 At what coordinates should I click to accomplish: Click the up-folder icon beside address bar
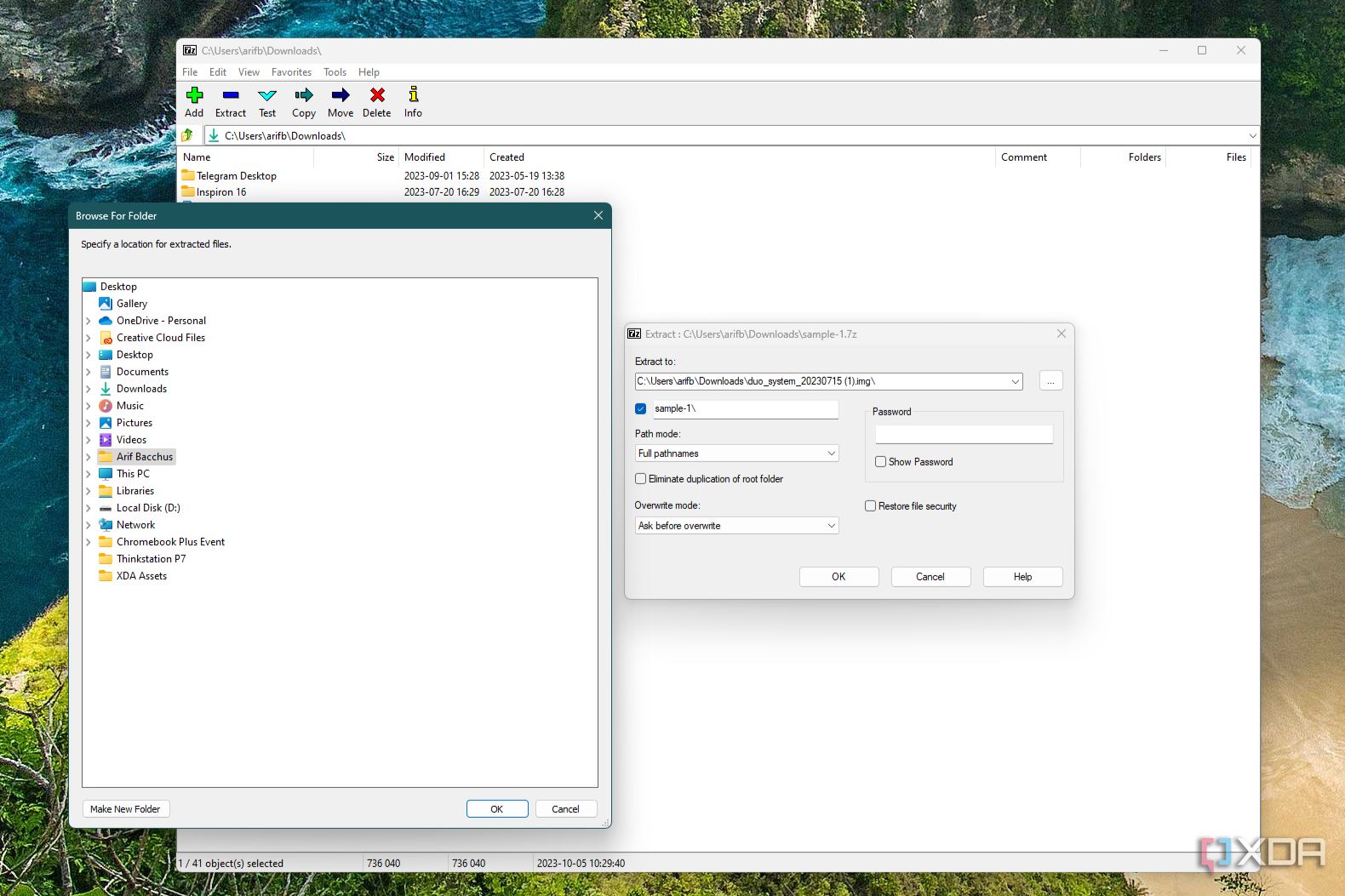pyautogui.click(x=188, y=135)
